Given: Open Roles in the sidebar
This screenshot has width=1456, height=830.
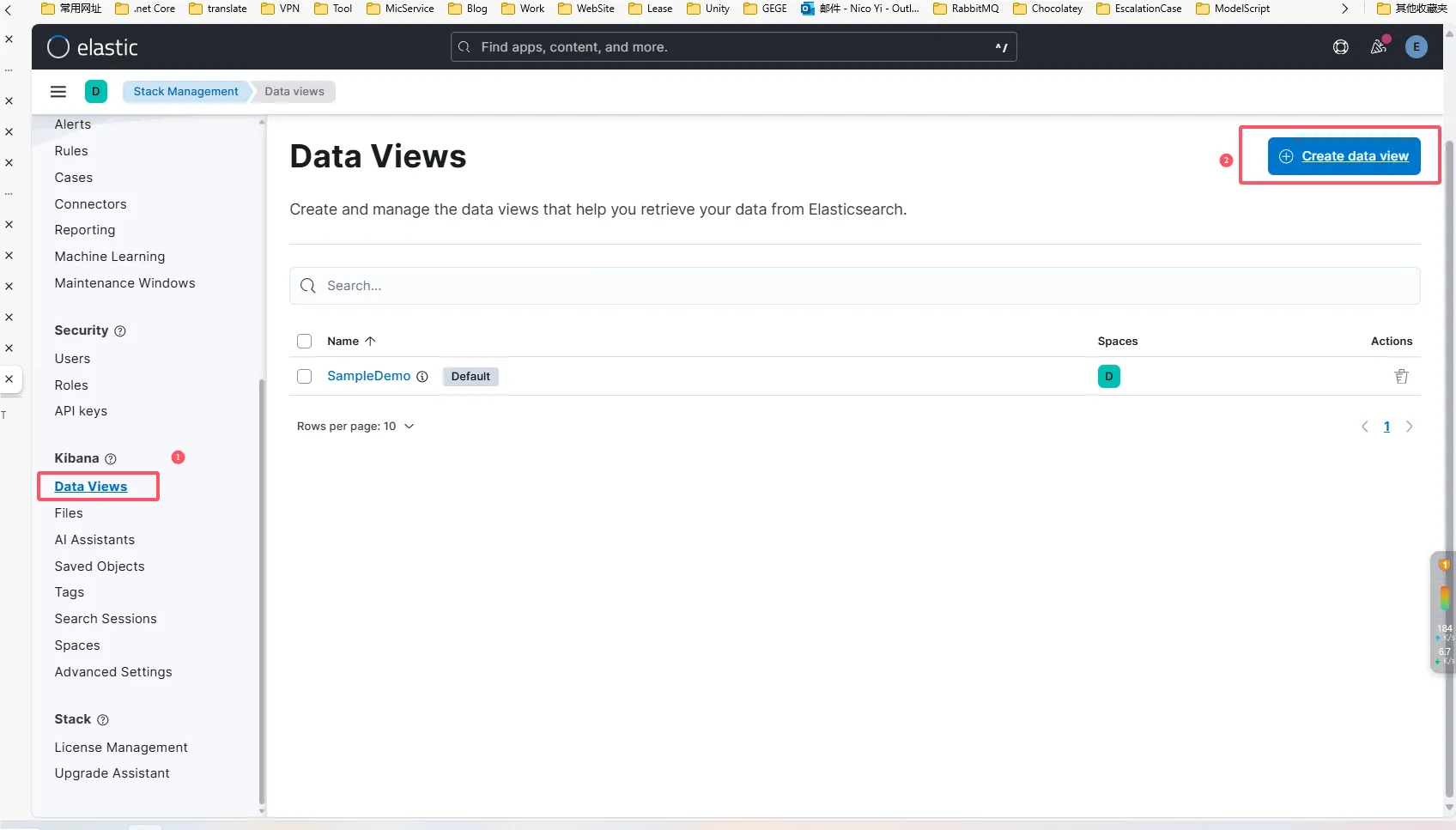Looking at the screenshot, I should tap(71, 385).
